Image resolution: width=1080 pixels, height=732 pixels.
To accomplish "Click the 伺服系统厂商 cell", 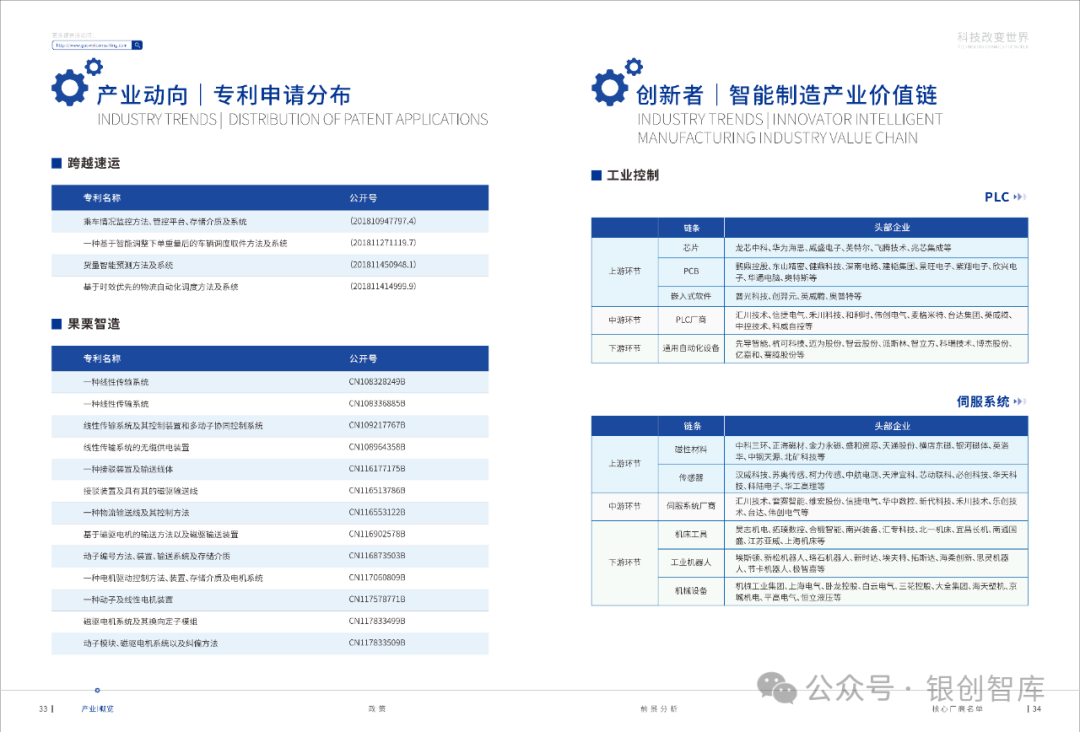I will 691,506.
